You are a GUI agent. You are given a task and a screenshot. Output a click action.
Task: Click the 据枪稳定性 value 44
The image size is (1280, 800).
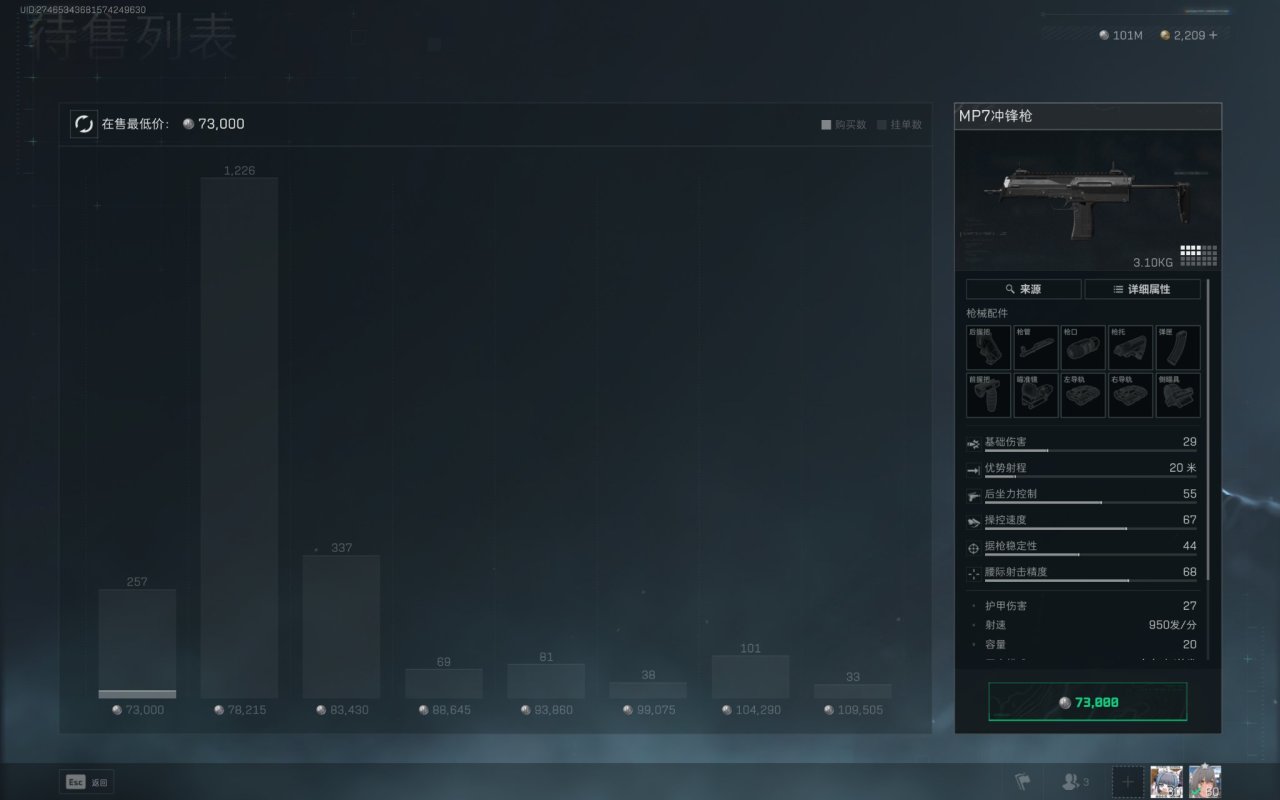point(1189,546)
